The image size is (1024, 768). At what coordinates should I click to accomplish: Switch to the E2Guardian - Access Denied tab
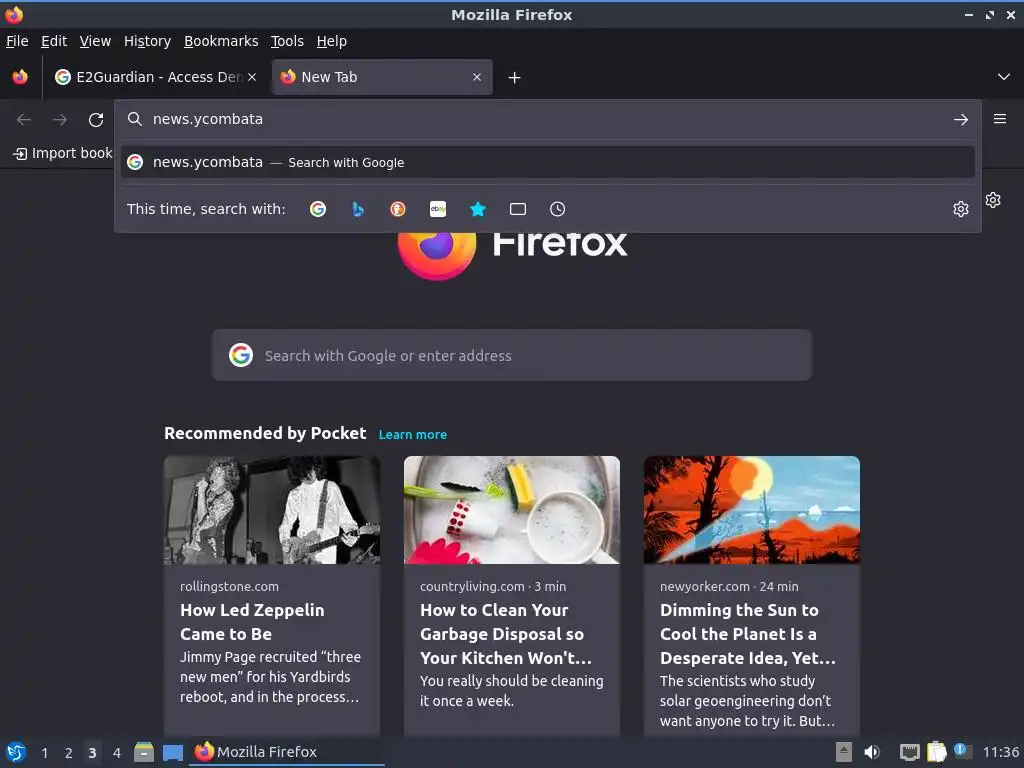click(x=155, y=77)
